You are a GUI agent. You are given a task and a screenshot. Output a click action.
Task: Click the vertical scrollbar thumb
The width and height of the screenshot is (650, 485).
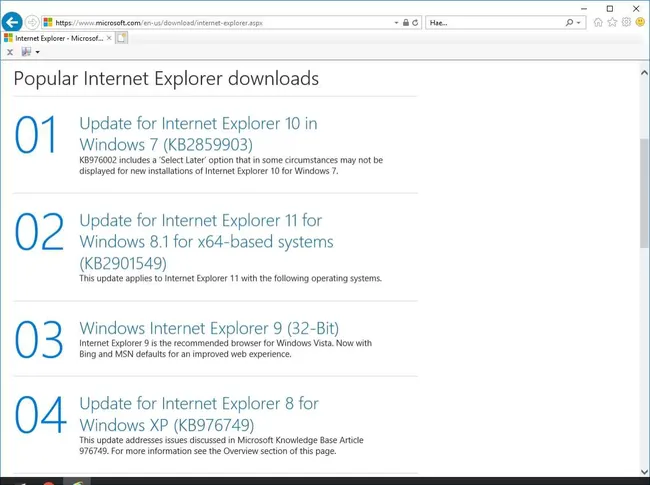[644, 193]
